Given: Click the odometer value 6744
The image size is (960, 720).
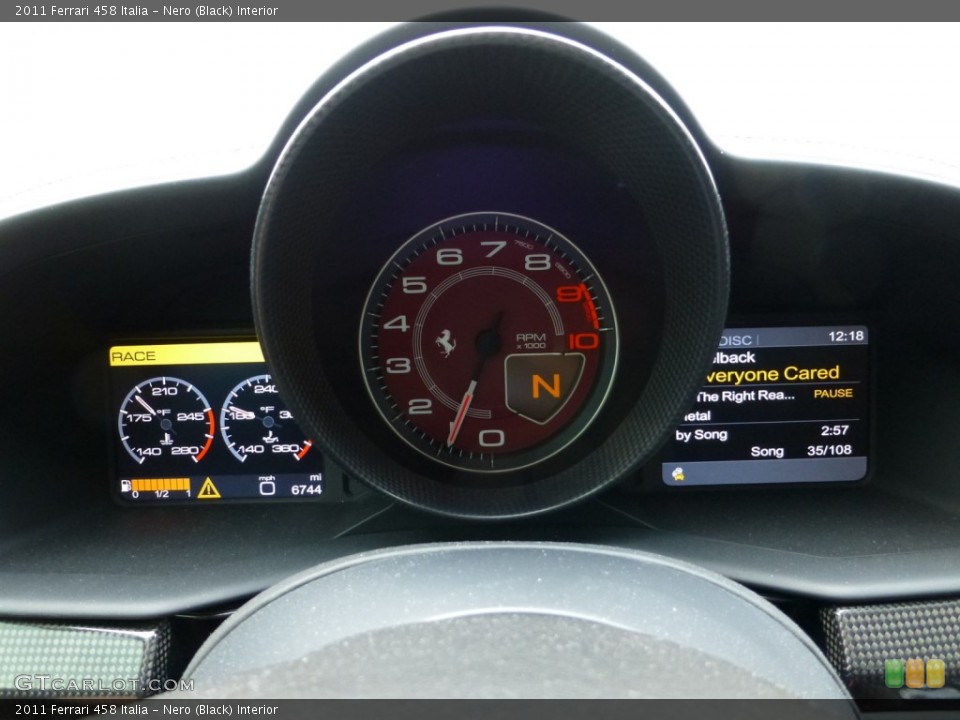Looking at the screenshot, I should pyautogui.click(x=306, y=489).
